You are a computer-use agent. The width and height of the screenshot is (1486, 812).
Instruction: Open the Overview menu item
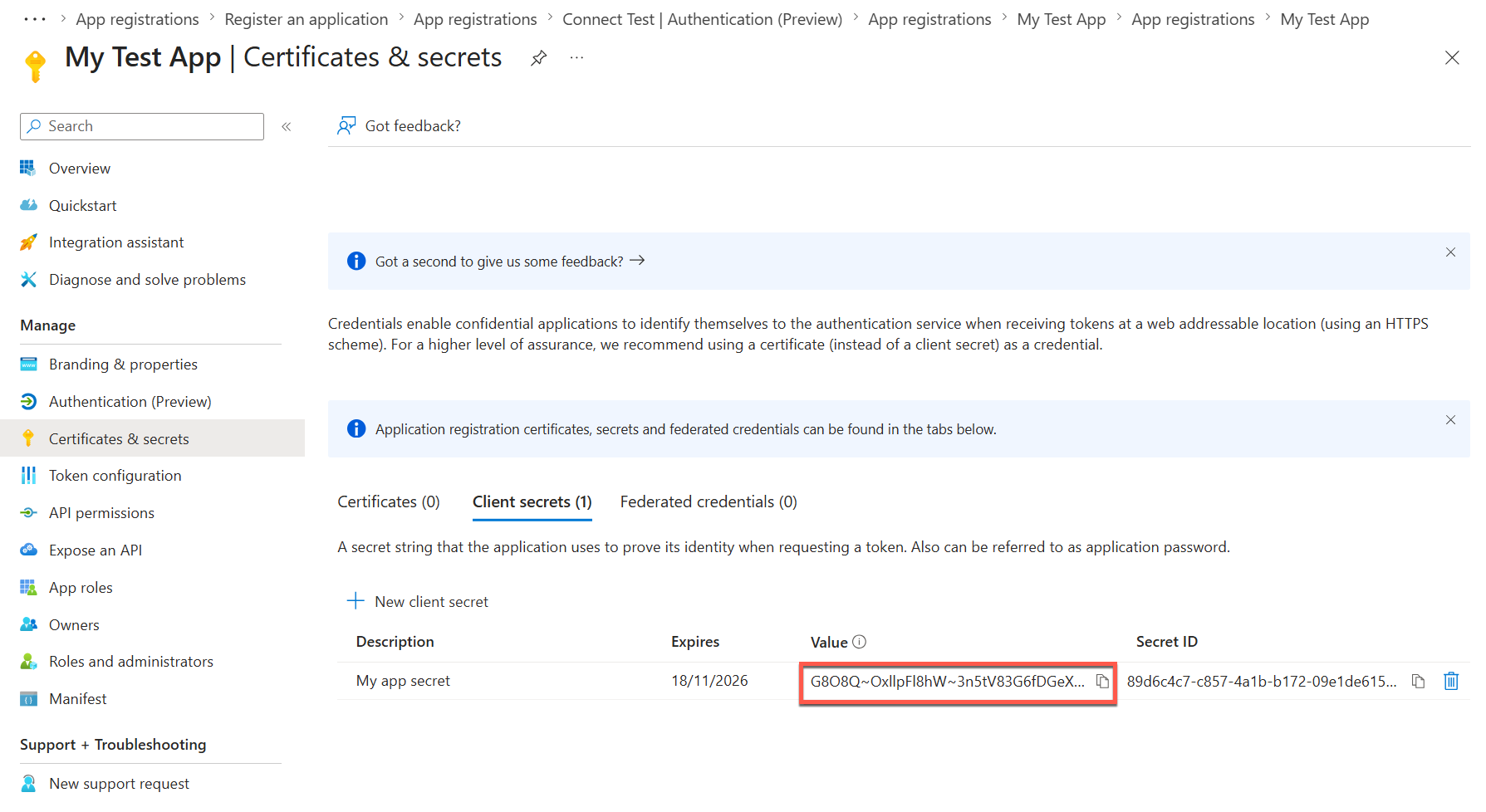click(80, 169)
